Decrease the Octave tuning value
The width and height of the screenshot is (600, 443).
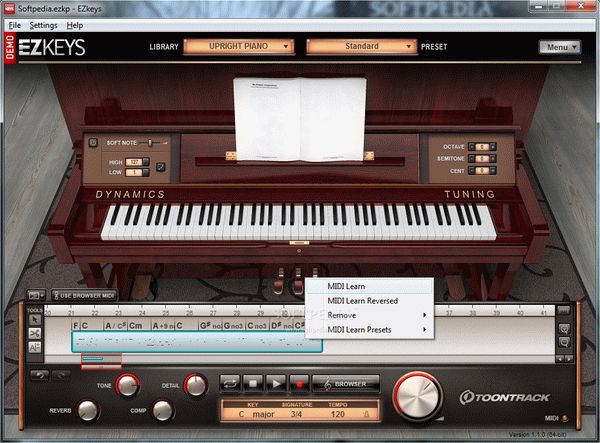(471, 147)
